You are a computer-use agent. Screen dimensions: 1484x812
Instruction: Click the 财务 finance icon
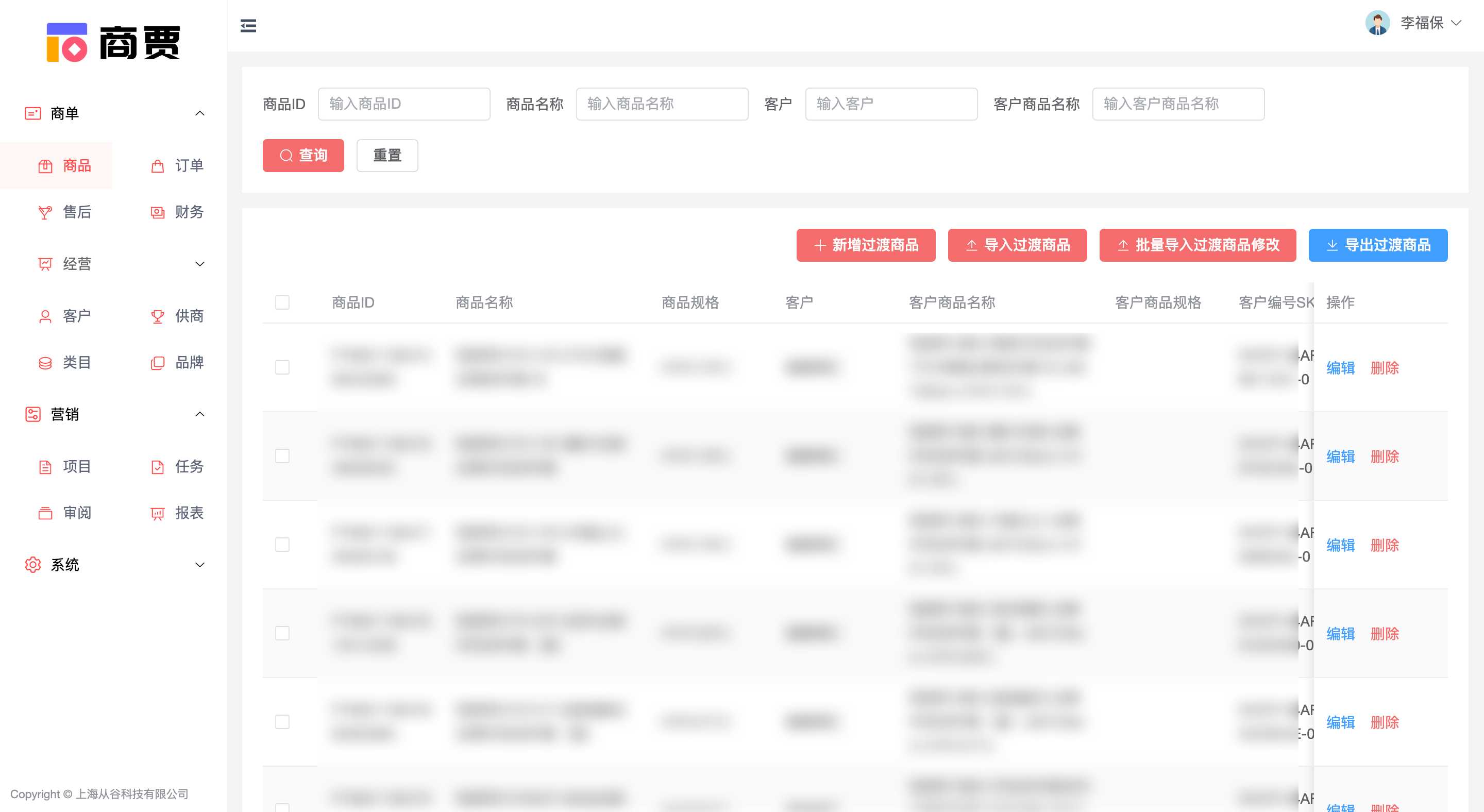[x=157, y=212]
